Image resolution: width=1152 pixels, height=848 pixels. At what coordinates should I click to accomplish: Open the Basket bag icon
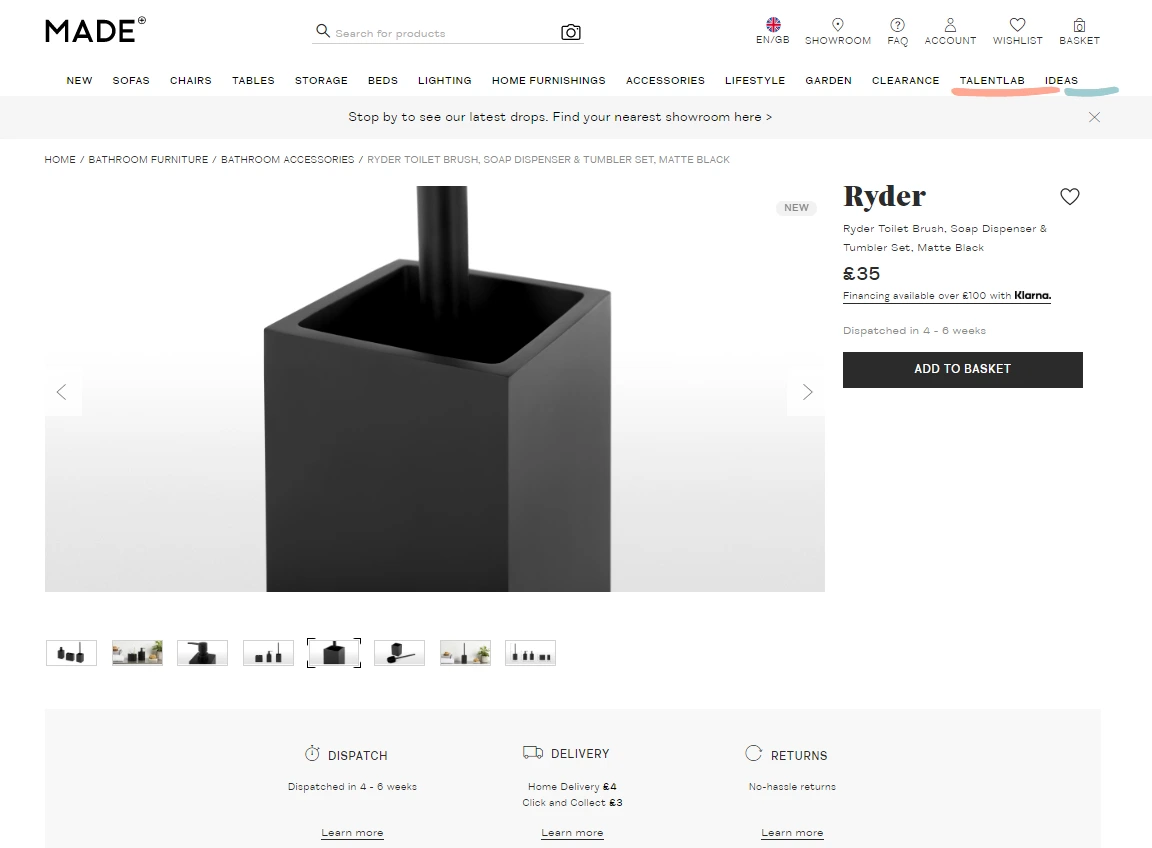[1079, 25]
